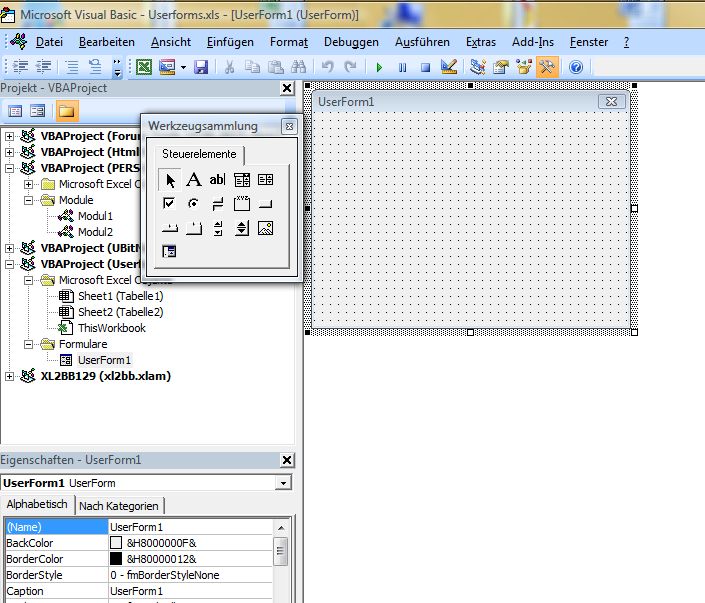The image size is (705, 603).
Task: Close the Werkzeugsammlung toolbox window
Action: 289,126
